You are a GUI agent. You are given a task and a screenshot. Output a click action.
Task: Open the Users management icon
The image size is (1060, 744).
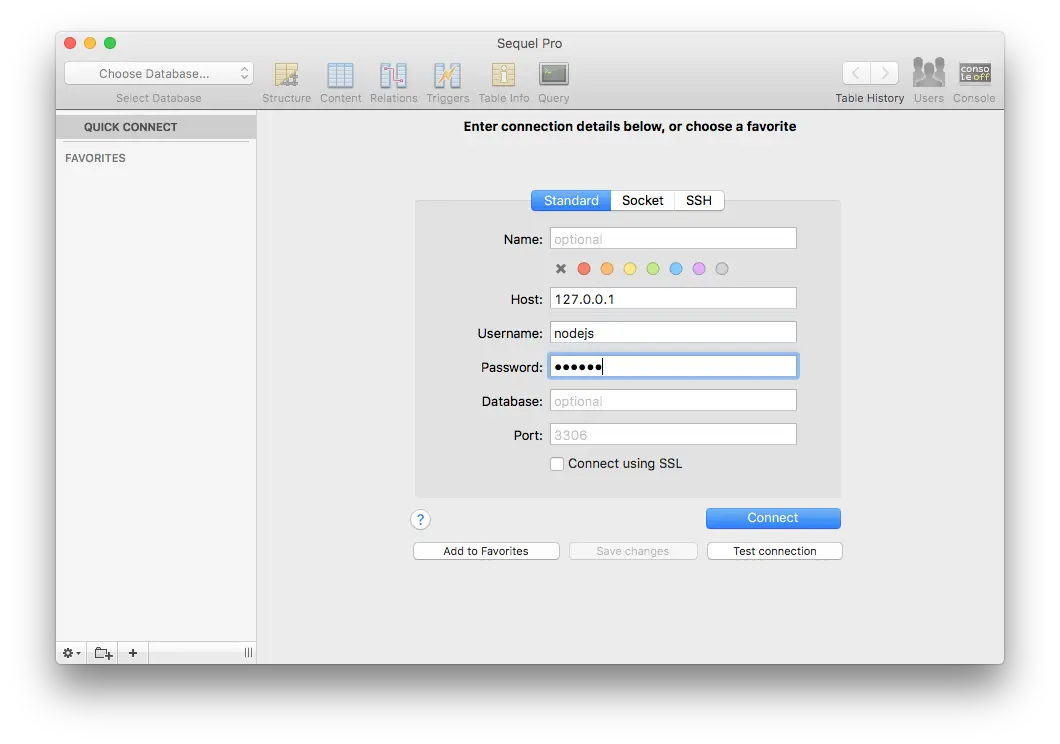click(x=928, y=72)
